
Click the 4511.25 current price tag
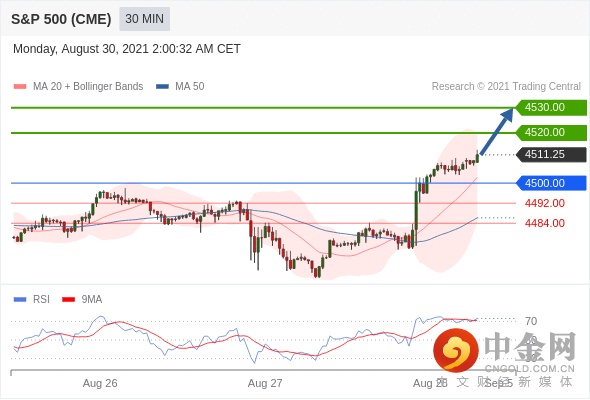click(x=551, y=154)
